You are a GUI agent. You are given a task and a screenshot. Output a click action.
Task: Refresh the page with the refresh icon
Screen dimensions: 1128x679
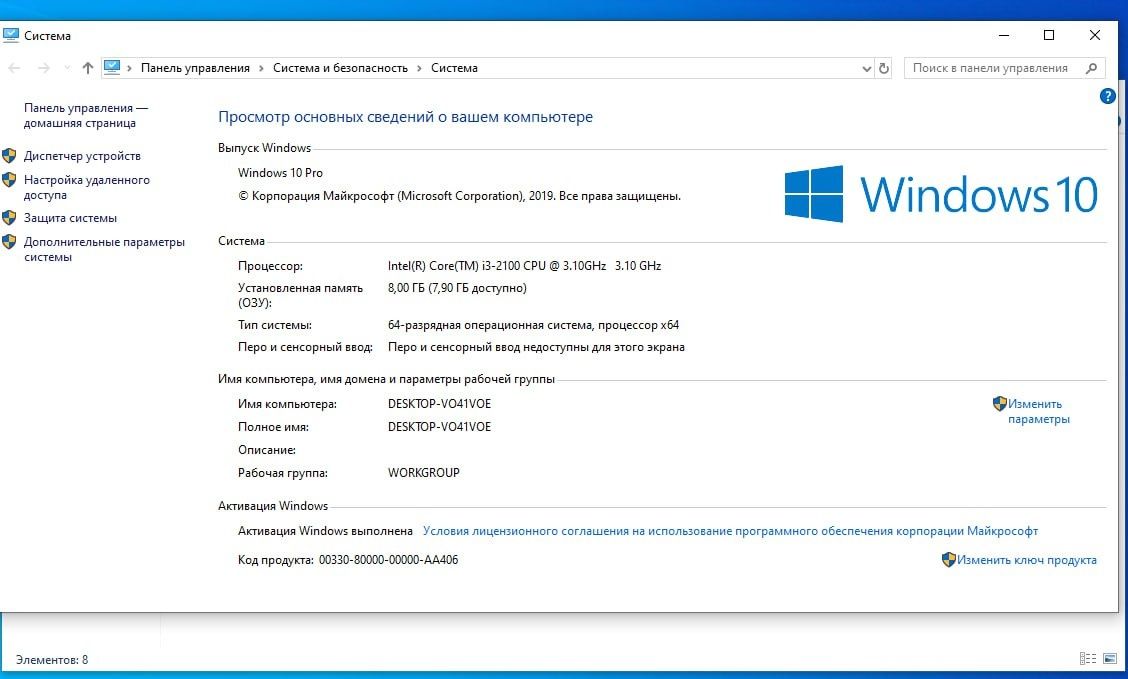coord(884,68)
